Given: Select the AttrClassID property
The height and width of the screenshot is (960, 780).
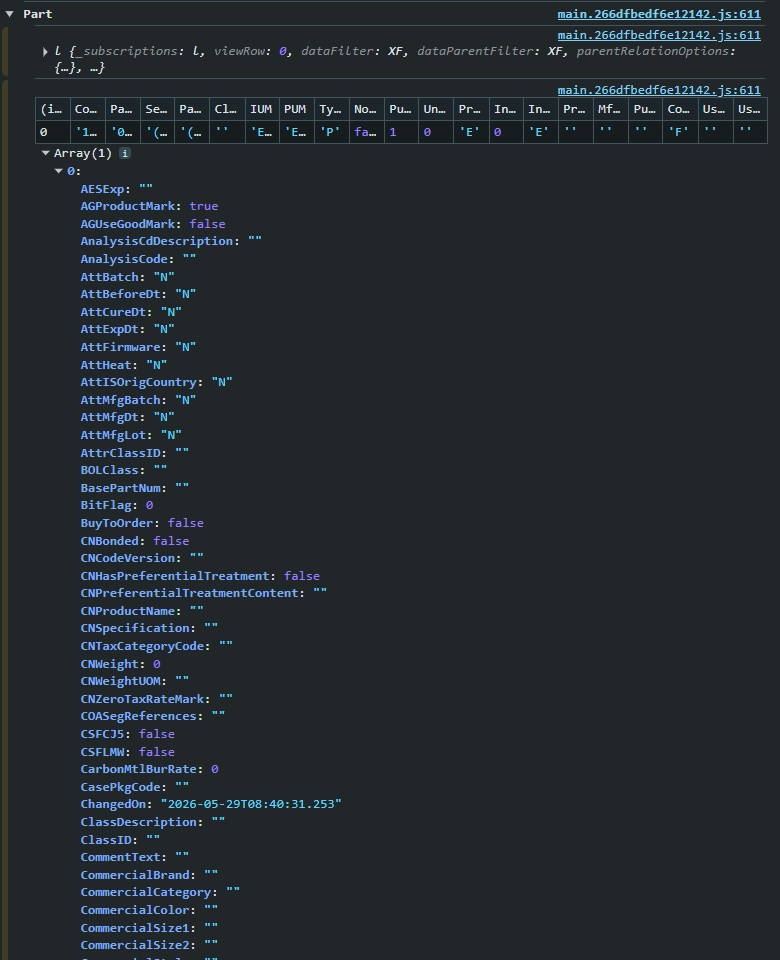Looking at the screenshot, I should tap(135, 453).
